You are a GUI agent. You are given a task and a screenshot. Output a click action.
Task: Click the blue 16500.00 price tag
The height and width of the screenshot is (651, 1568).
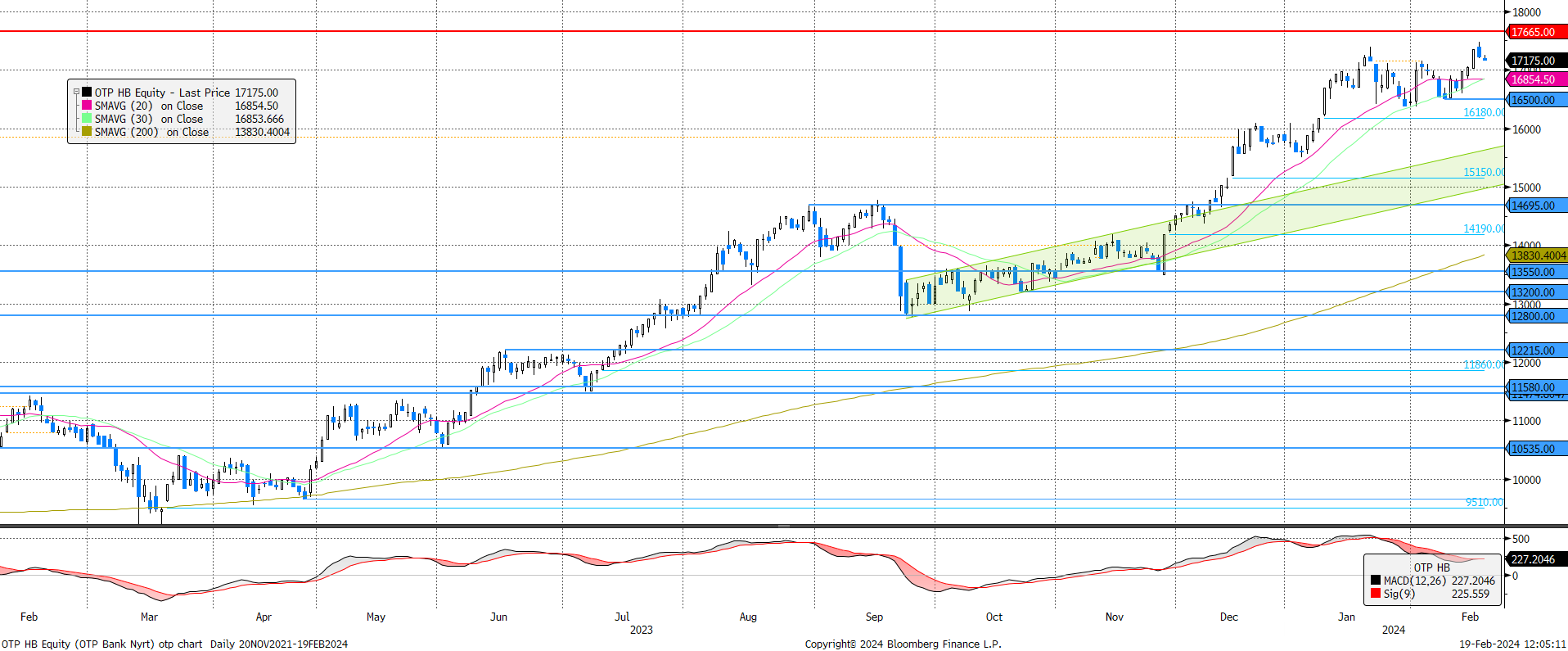pos(1537,100)
